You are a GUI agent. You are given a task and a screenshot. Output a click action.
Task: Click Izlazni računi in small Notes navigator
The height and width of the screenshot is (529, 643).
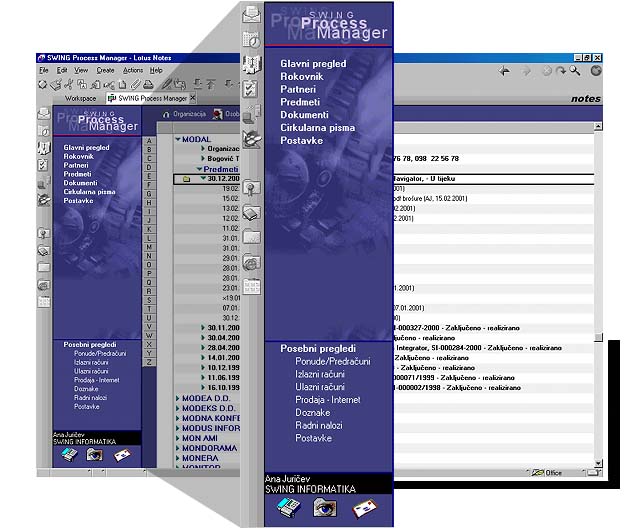click(91, 363)
